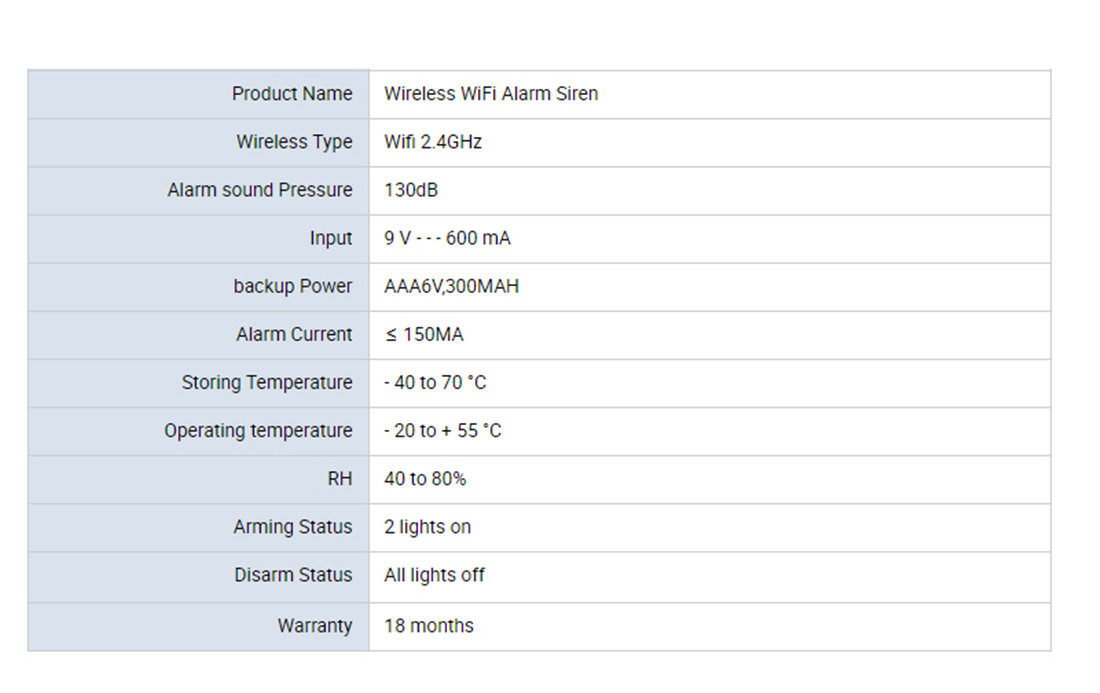The height and width of the screenshot is (693, 1100).
Task: Click the Operating temperature label
Action: tap(258, 430)
